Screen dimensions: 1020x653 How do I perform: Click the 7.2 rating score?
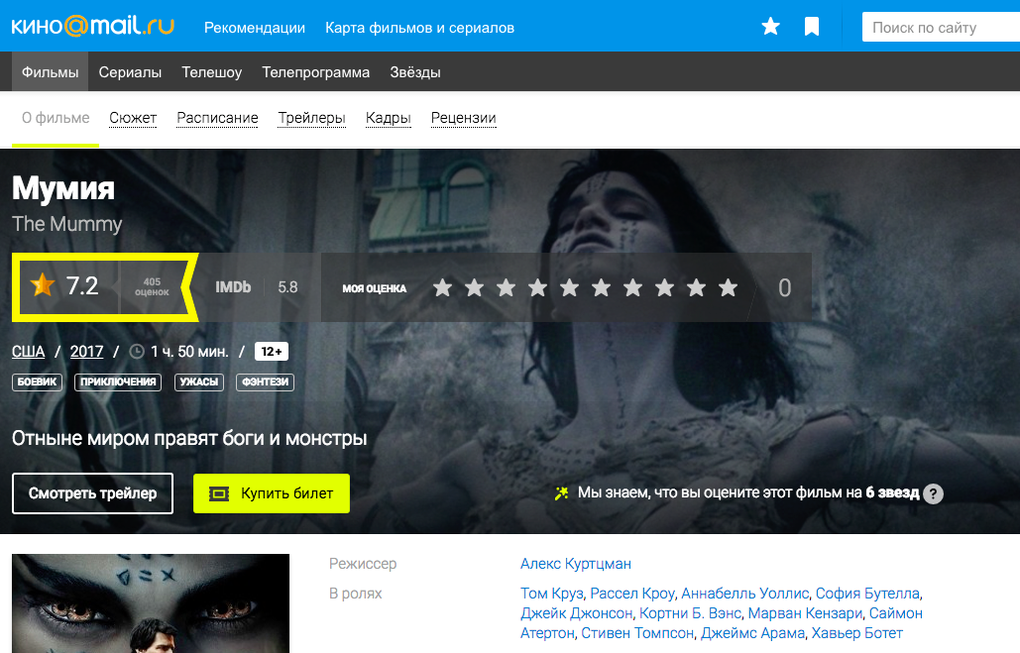pyautogui.click(x=82, y=286)
